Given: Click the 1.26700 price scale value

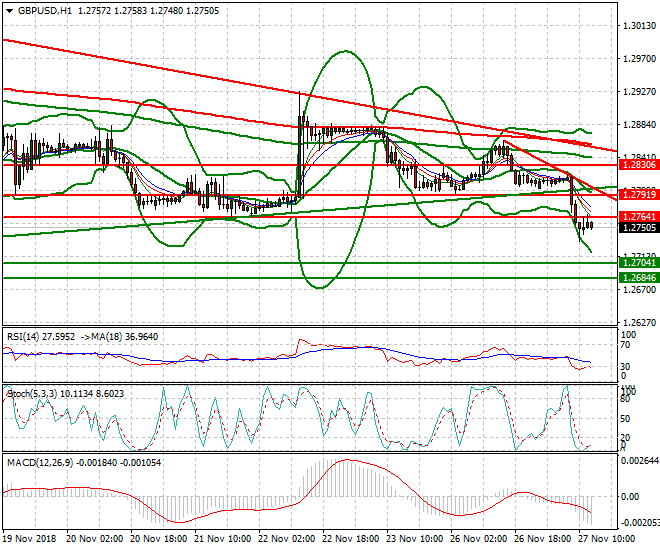Looking at the screenshot, I should (x=639, y=290).
